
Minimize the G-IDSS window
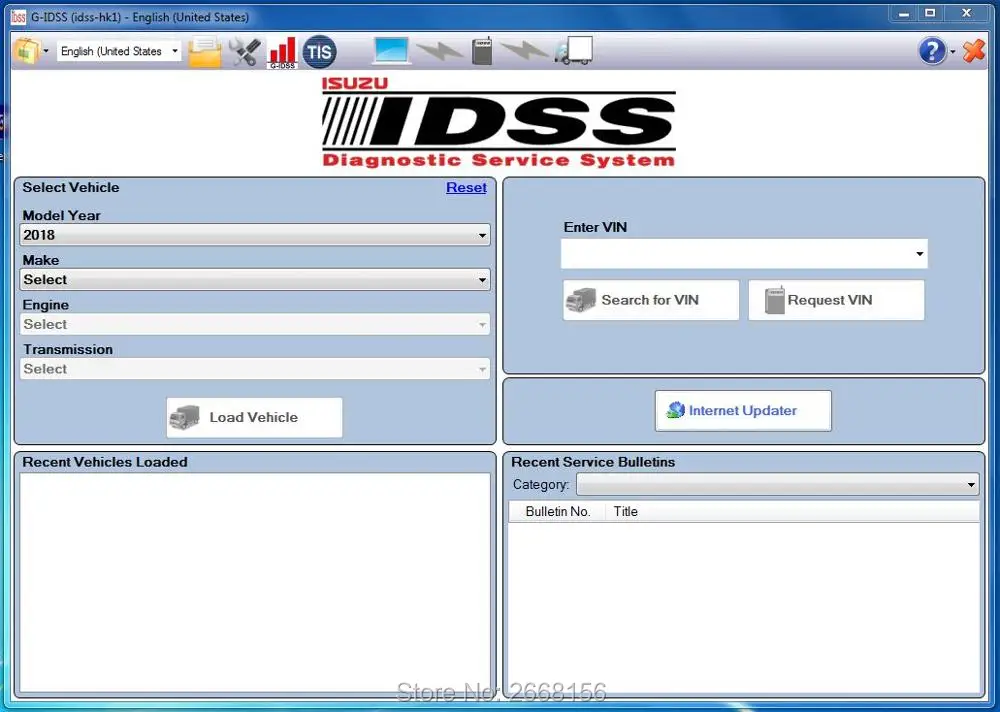pyautogui.click(x=904, y=13)
